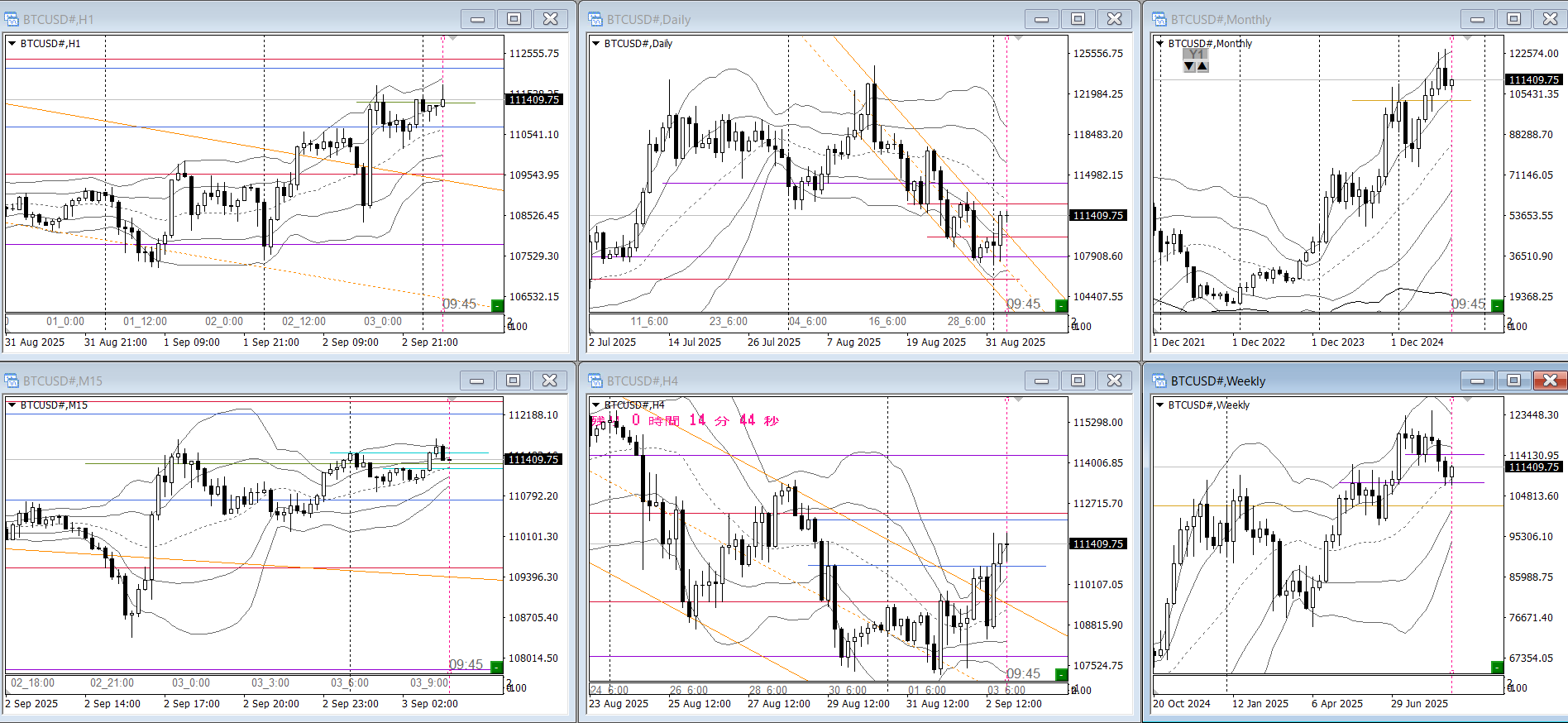
Task: Toggle the green minus box on Daily chart
Action: coord(1061,306)
